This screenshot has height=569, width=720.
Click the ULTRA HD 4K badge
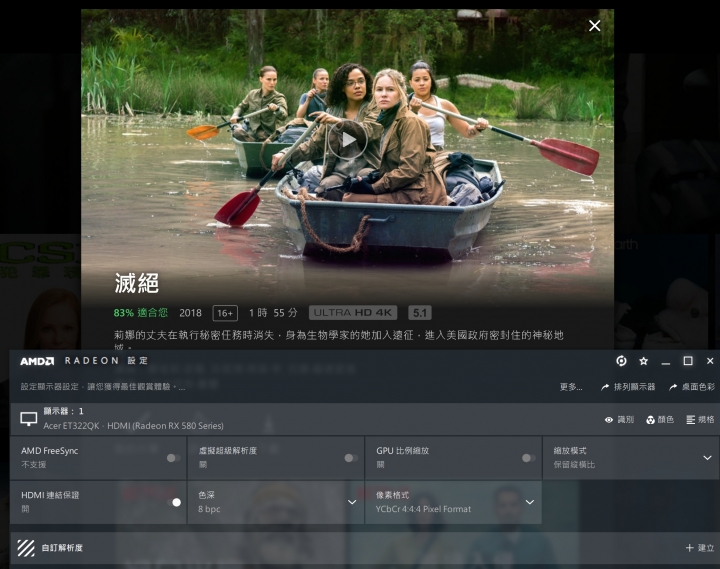(x=353, y=313)
